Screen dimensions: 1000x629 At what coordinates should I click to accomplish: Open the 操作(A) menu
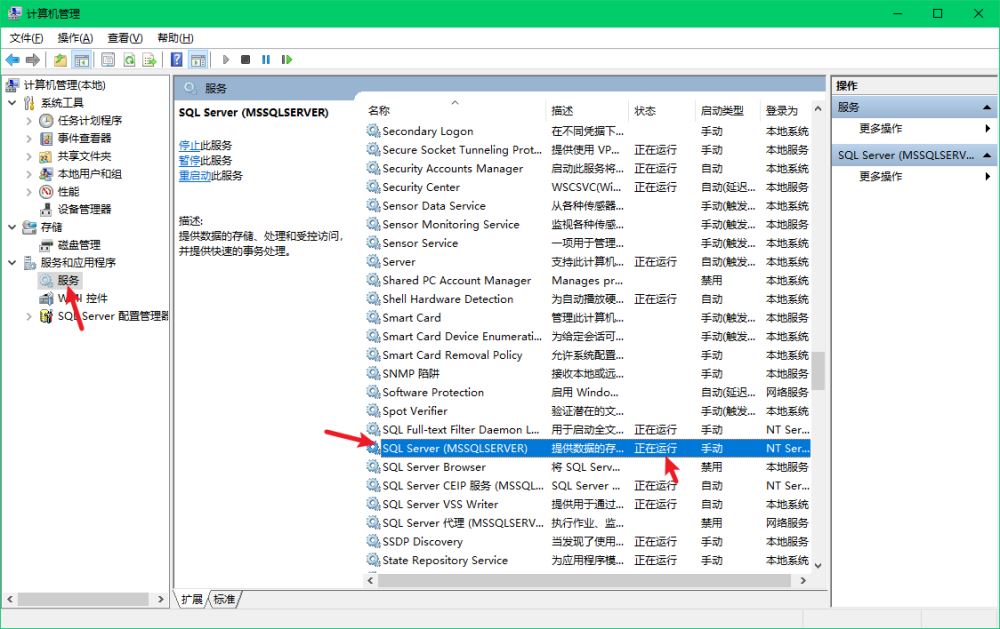point(75,38)
